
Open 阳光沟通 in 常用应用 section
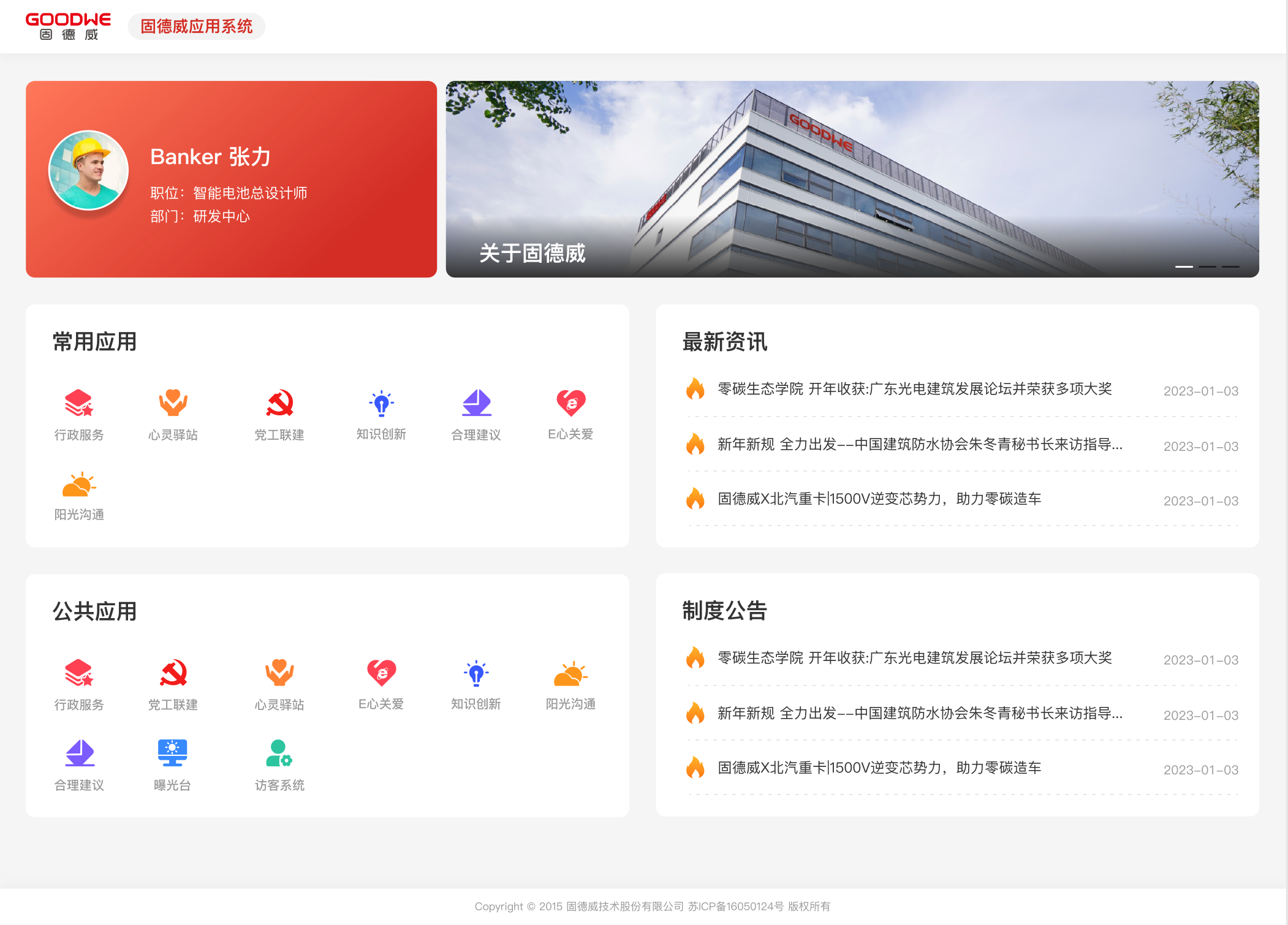tap(79, 496)
